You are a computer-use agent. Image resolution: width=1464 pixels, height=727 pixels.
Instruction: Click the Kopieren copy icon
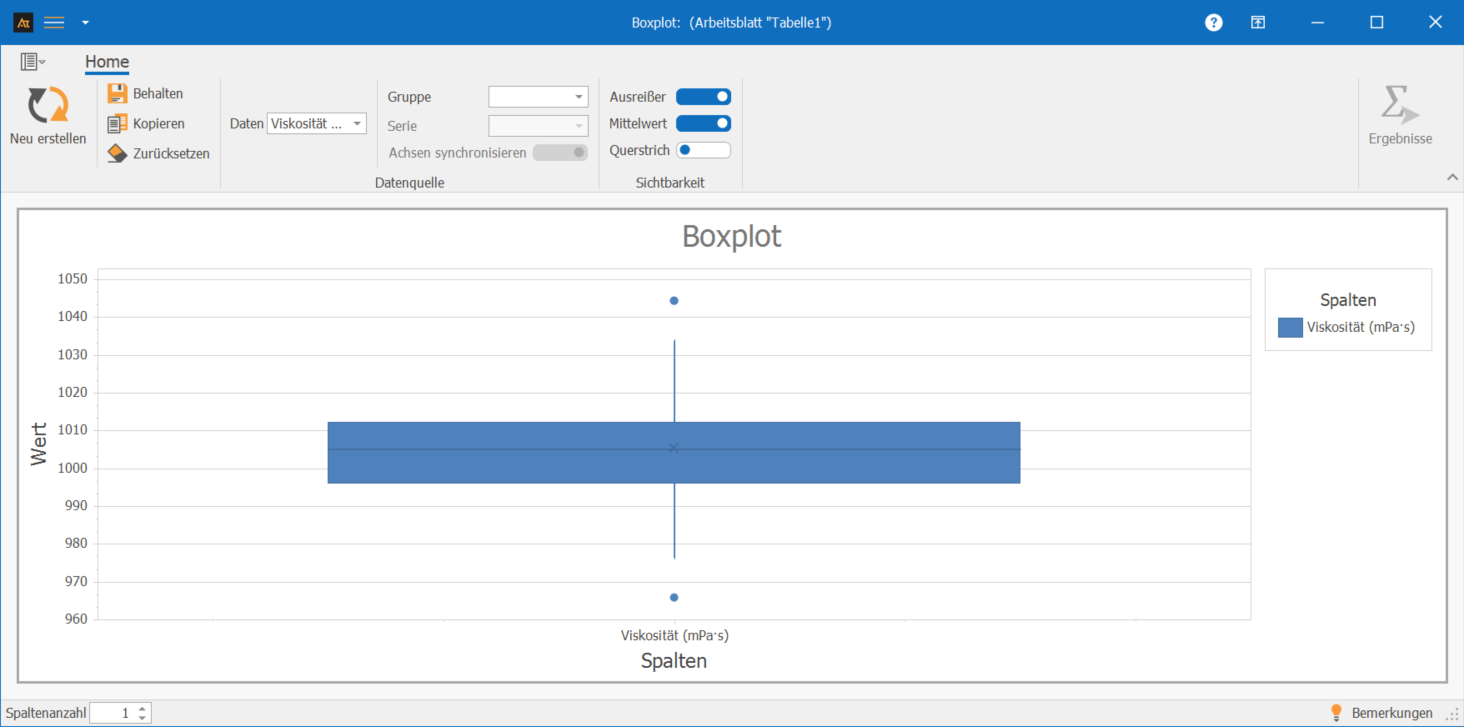point(118,124)
